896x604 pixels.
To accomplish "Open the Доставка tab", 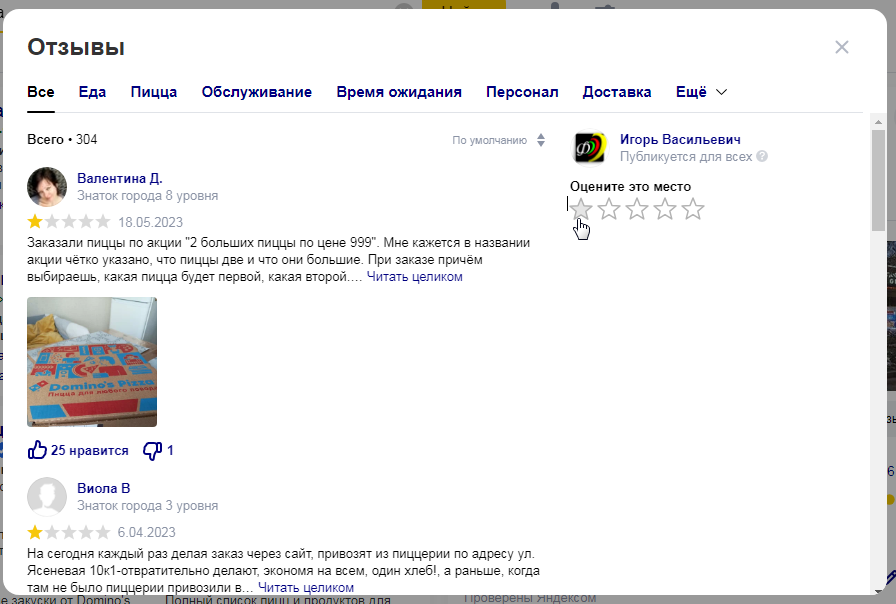I will 617,92.
